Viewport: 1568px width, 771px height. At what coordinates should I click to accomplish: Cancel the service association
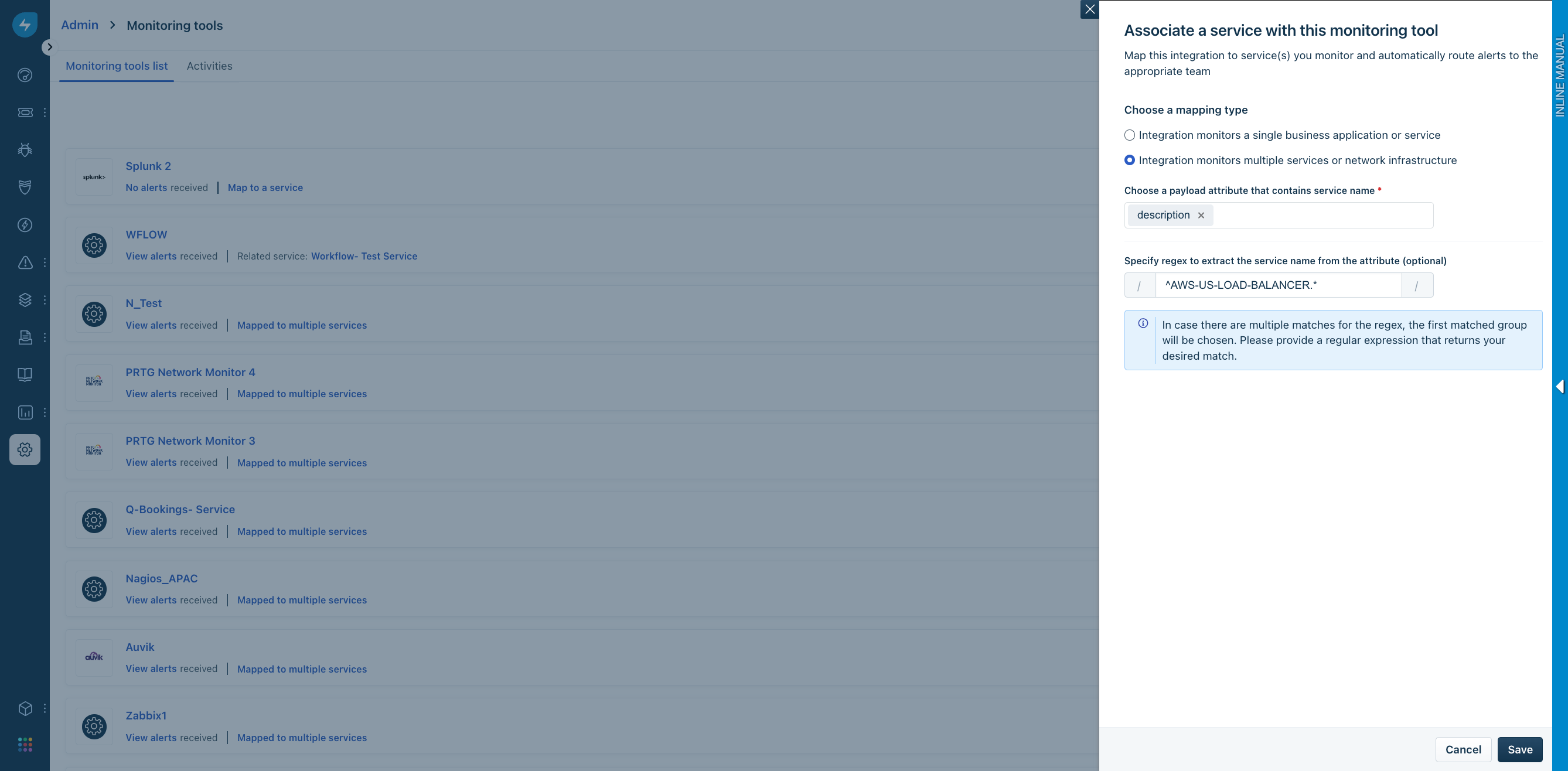[1463, 750]
